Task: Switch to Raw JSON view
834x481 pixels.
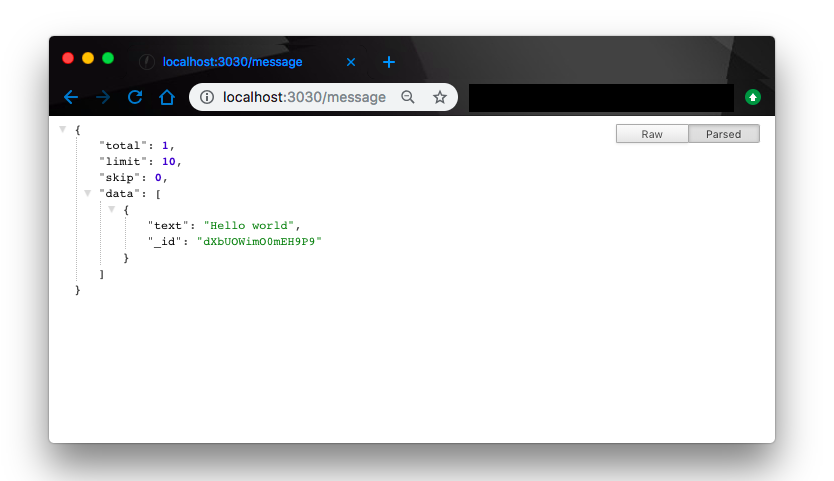Action: (652, 134)
